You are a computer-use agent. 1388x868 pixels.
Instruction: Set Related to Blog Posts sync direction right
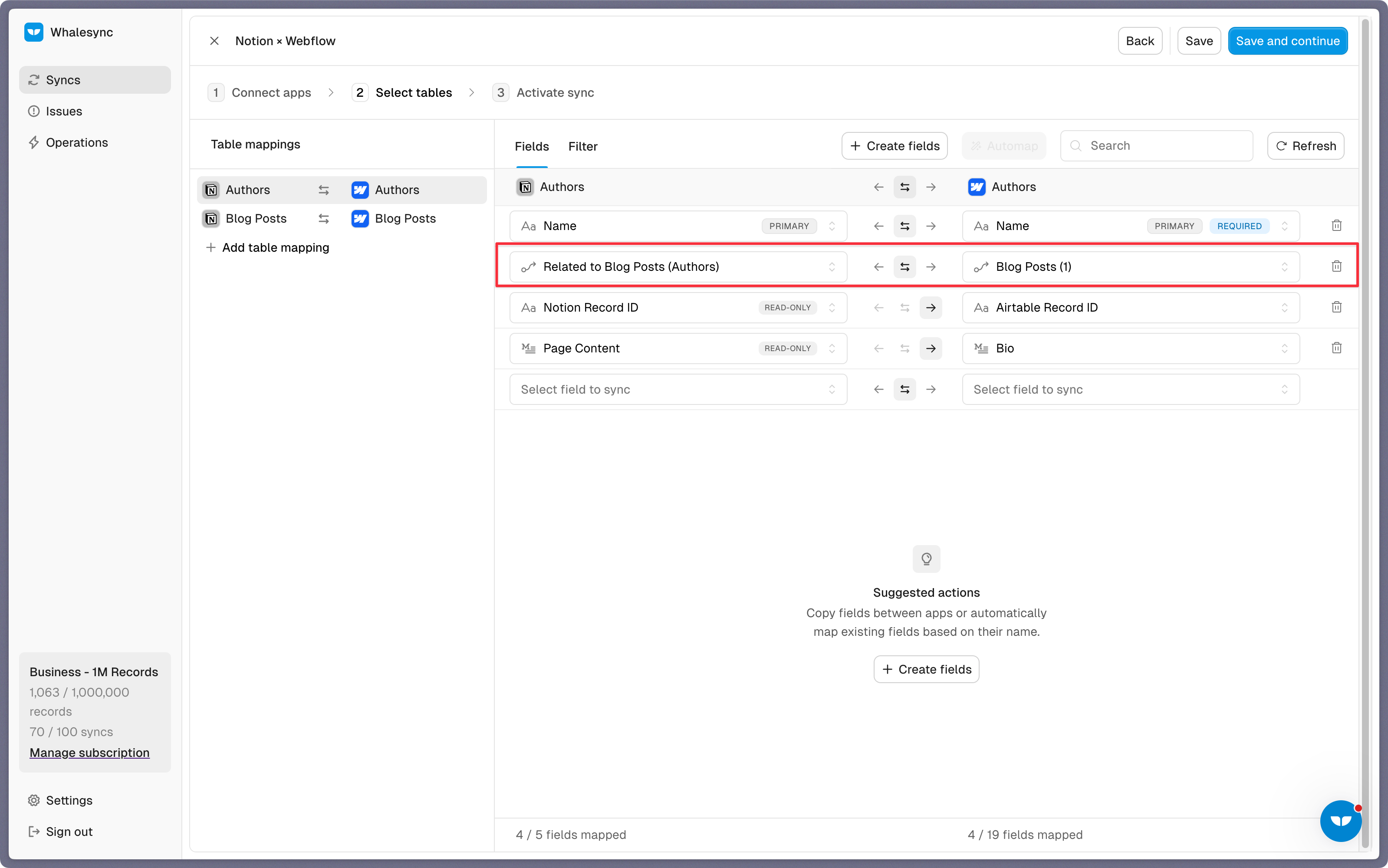click(931, 267)
